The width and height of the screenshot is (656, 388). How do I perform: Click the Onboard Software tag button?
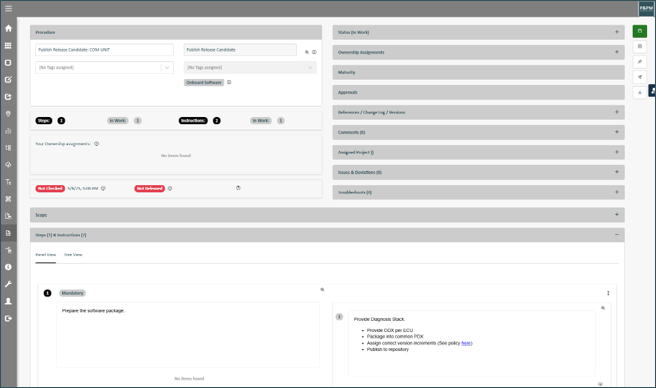204,82
